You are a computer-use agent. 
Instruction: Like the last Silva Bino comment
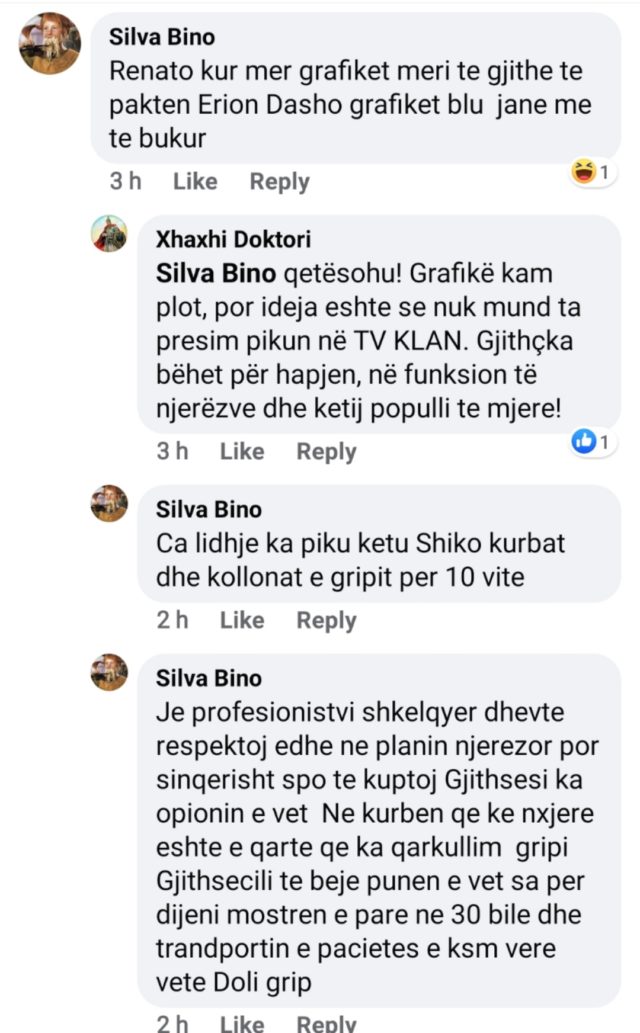click(x=242, y=1023)
